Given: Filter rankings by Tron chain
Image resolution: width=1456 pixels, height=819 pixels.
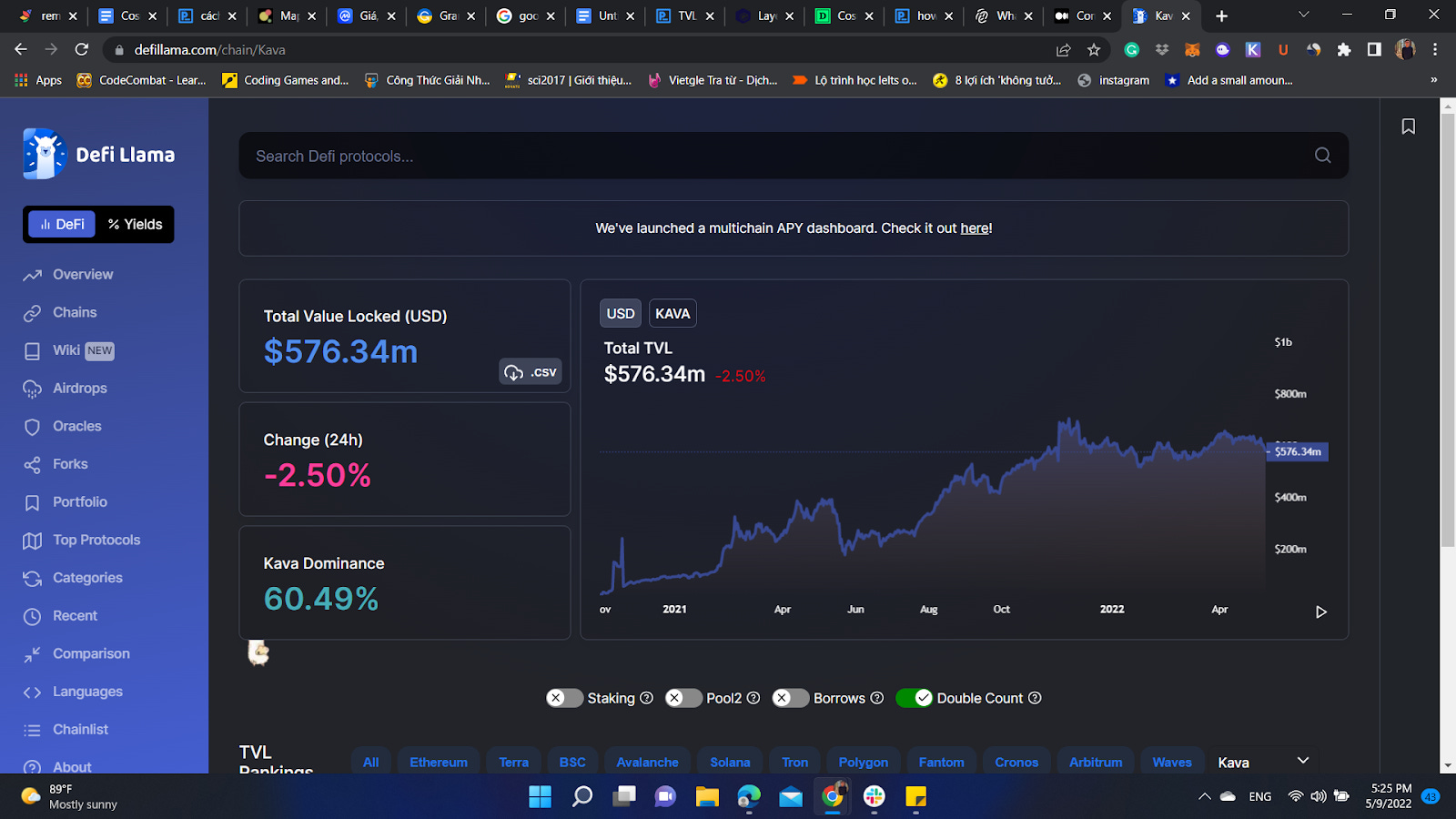Looking at the screenshot, I should (795, 763).
